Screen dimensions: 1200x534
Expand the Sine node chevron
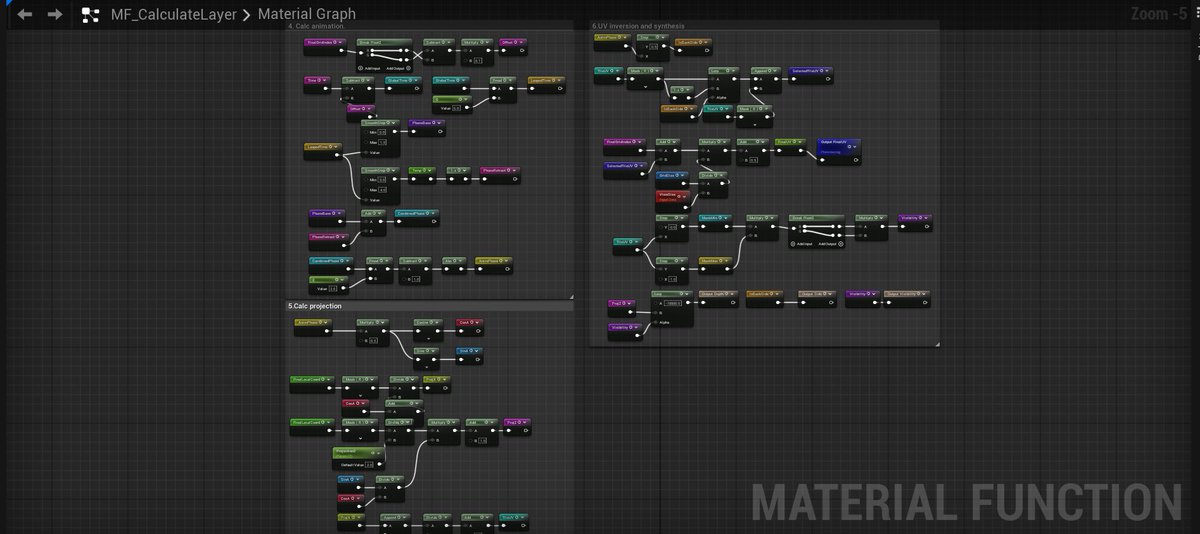(x=426, y=367)
